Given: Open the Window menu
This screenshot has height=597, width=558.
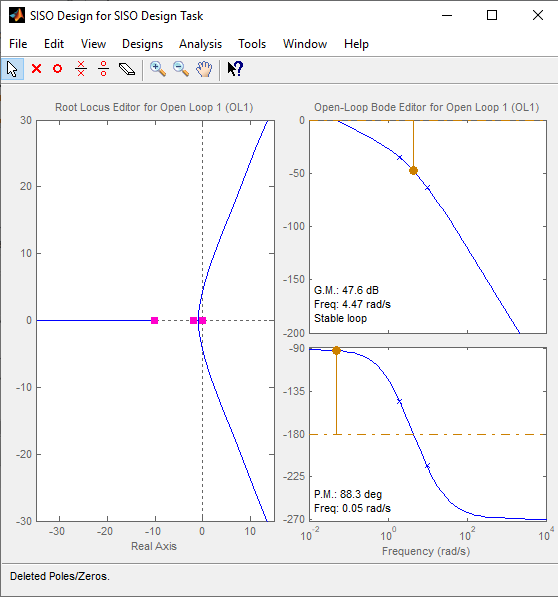Looking at the screenshot, I should point(305,44).
